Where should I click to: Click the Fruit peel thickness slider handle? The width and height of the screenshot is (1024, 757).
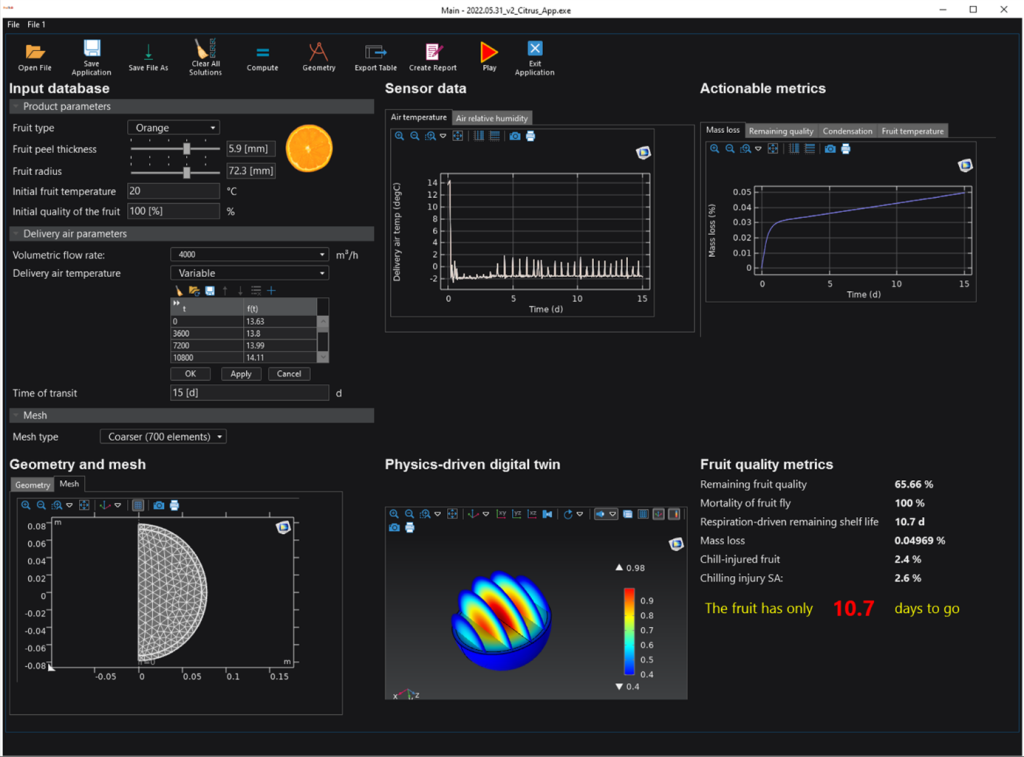click(x=187, y=149)
